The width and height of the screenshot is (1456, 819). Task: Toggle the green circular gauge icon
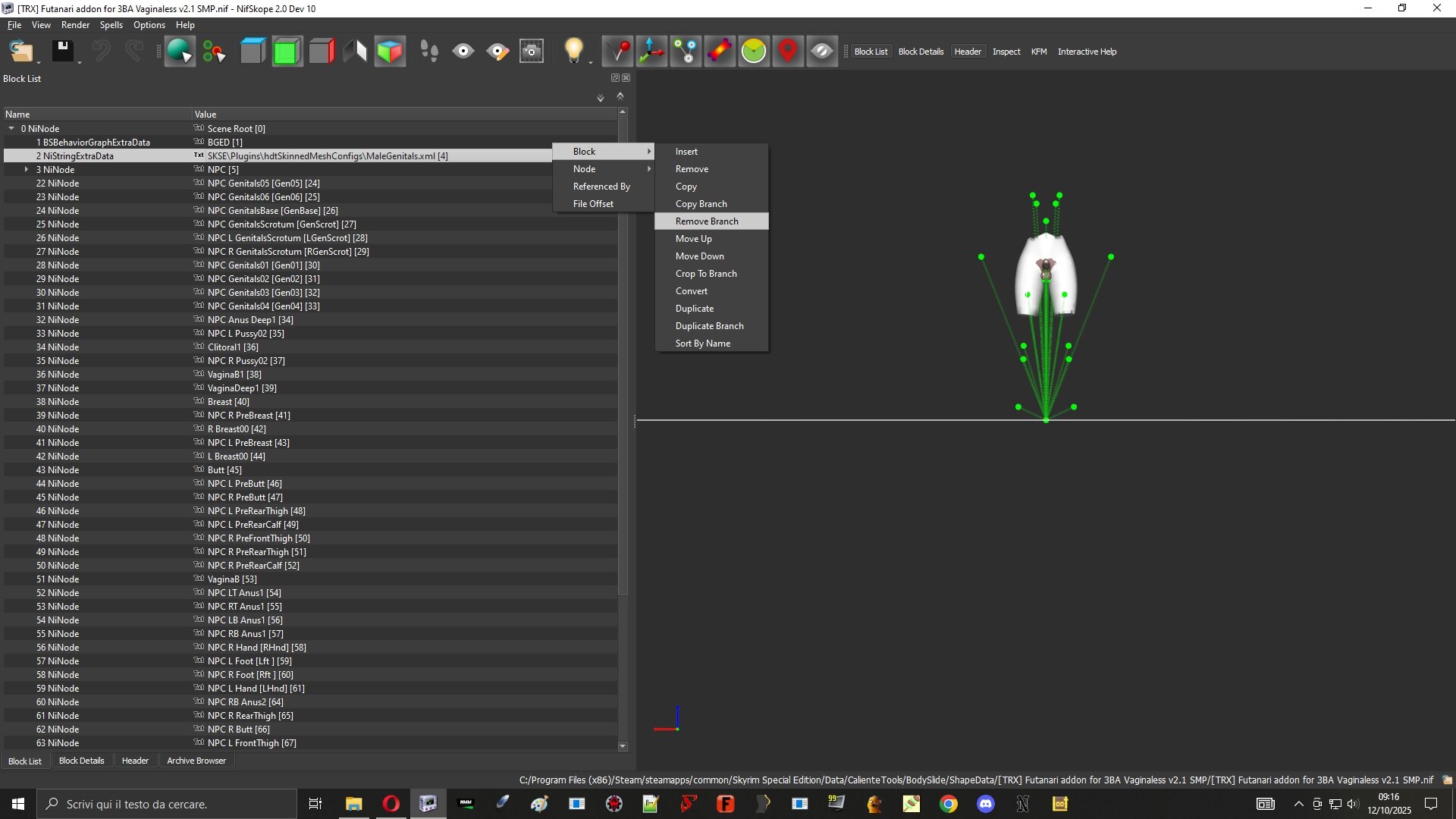(754, 52)
